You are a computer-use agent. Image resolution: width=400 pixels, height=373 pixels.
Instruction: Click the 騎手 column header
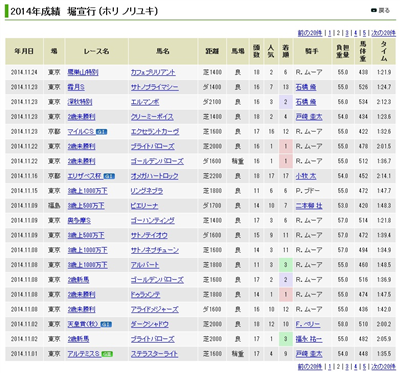click(312, 51)
